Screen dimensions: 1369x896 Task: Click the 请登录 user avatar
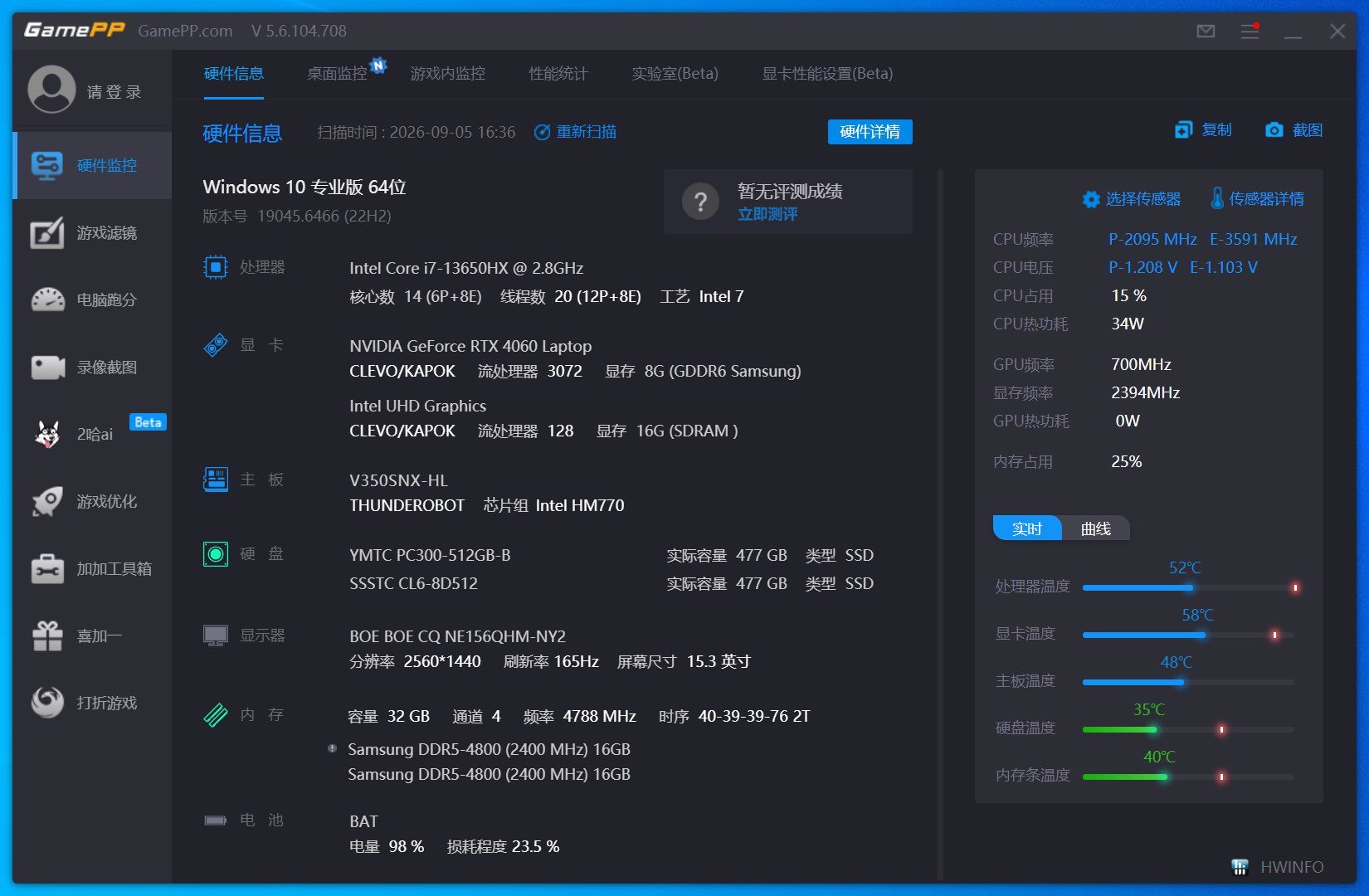click(51, 90)
